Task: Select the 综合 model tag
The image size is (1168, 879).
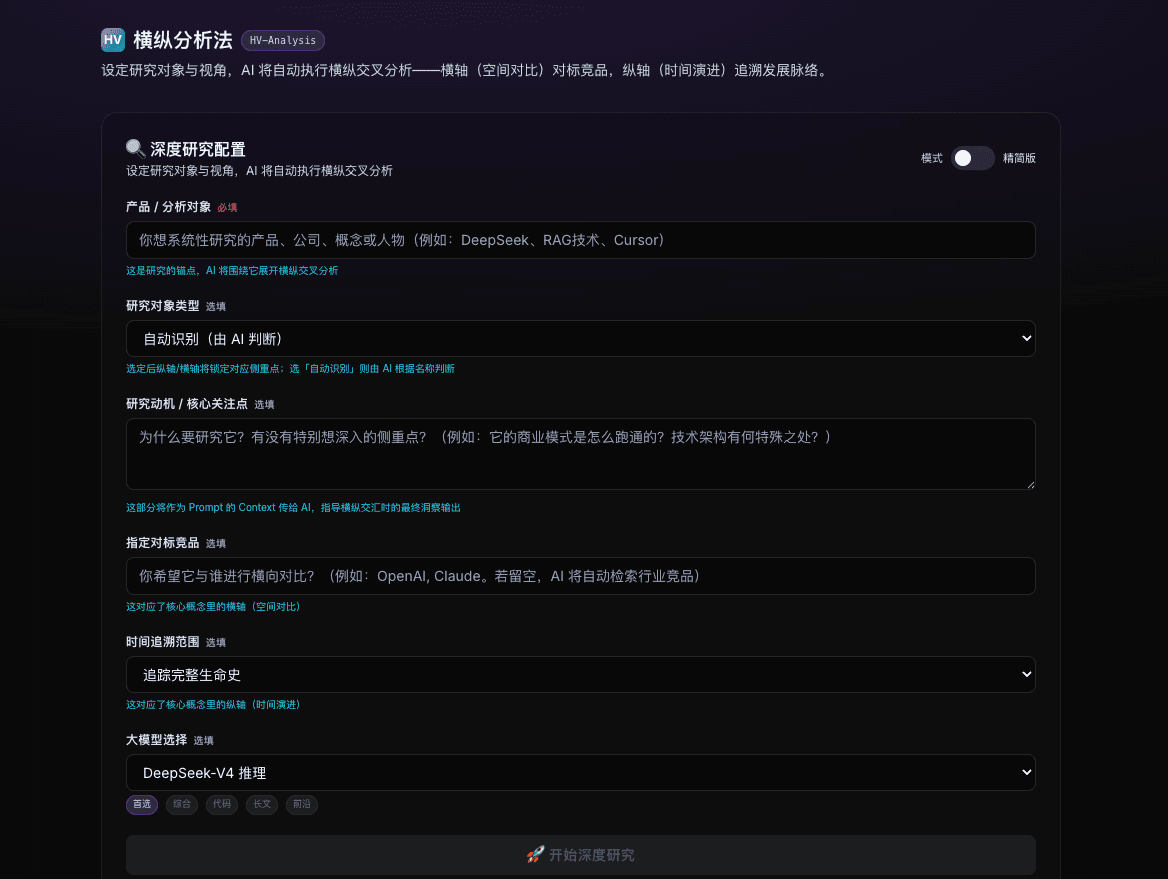Action: click(182, 805)
